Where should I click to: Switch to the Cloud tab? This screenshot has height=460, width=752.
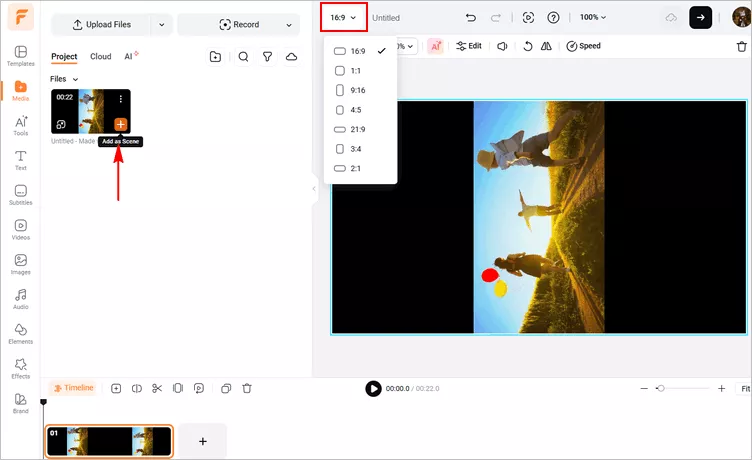100,57
